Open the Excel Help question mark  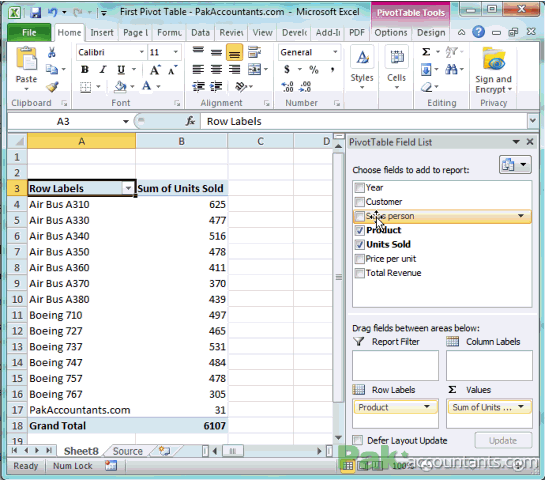coord(479,32)
